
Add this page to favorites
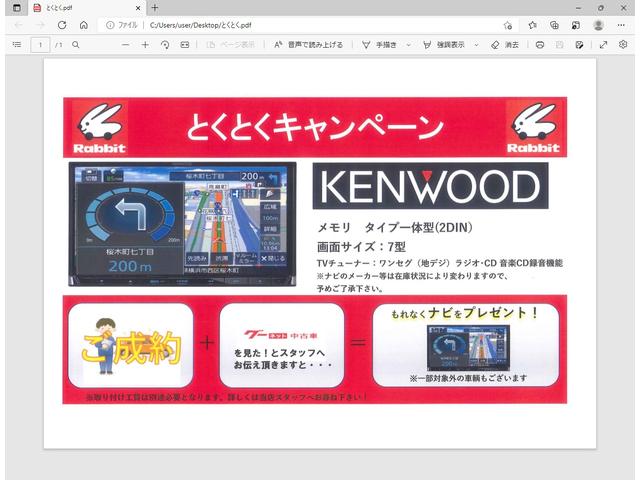(508, 25)
